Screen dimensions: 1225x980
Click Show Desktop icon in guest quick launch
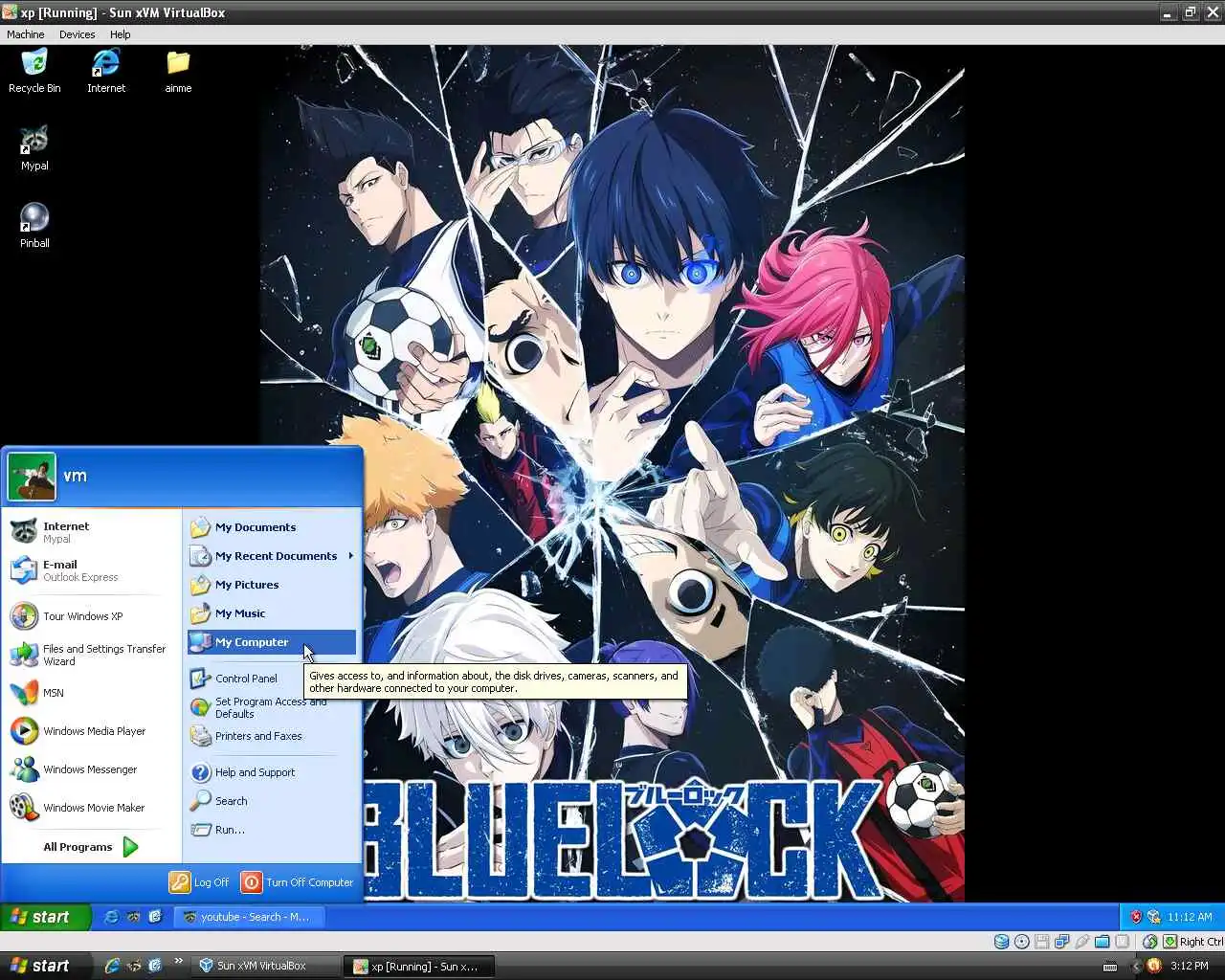point(155,917)
